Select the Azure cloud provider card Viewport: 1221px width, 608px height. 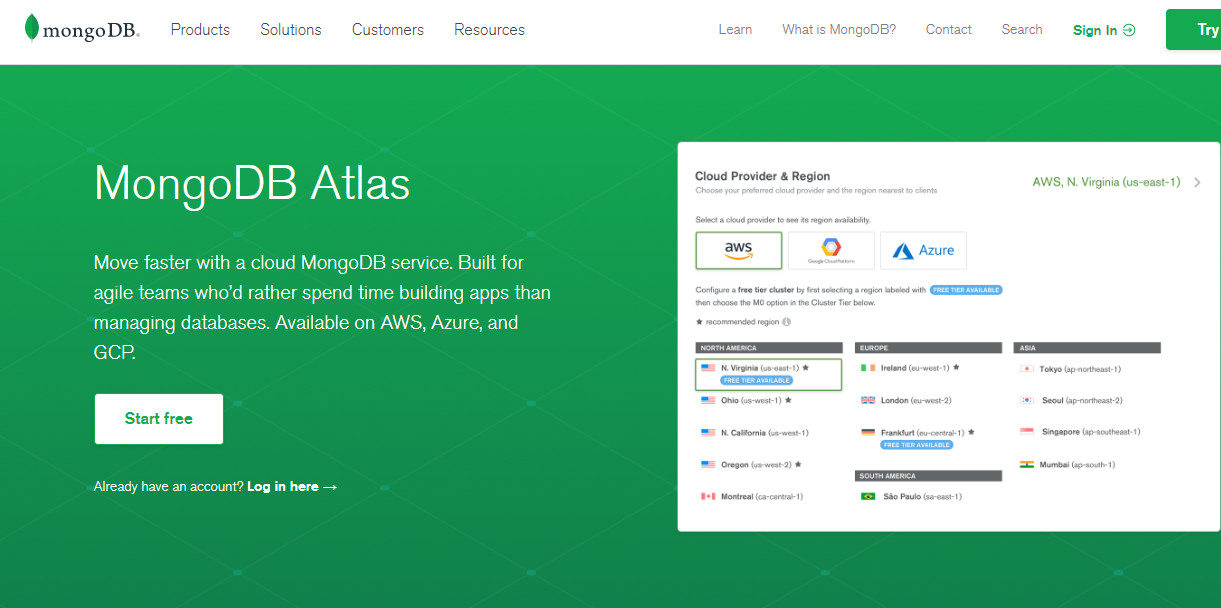(923, 250)
